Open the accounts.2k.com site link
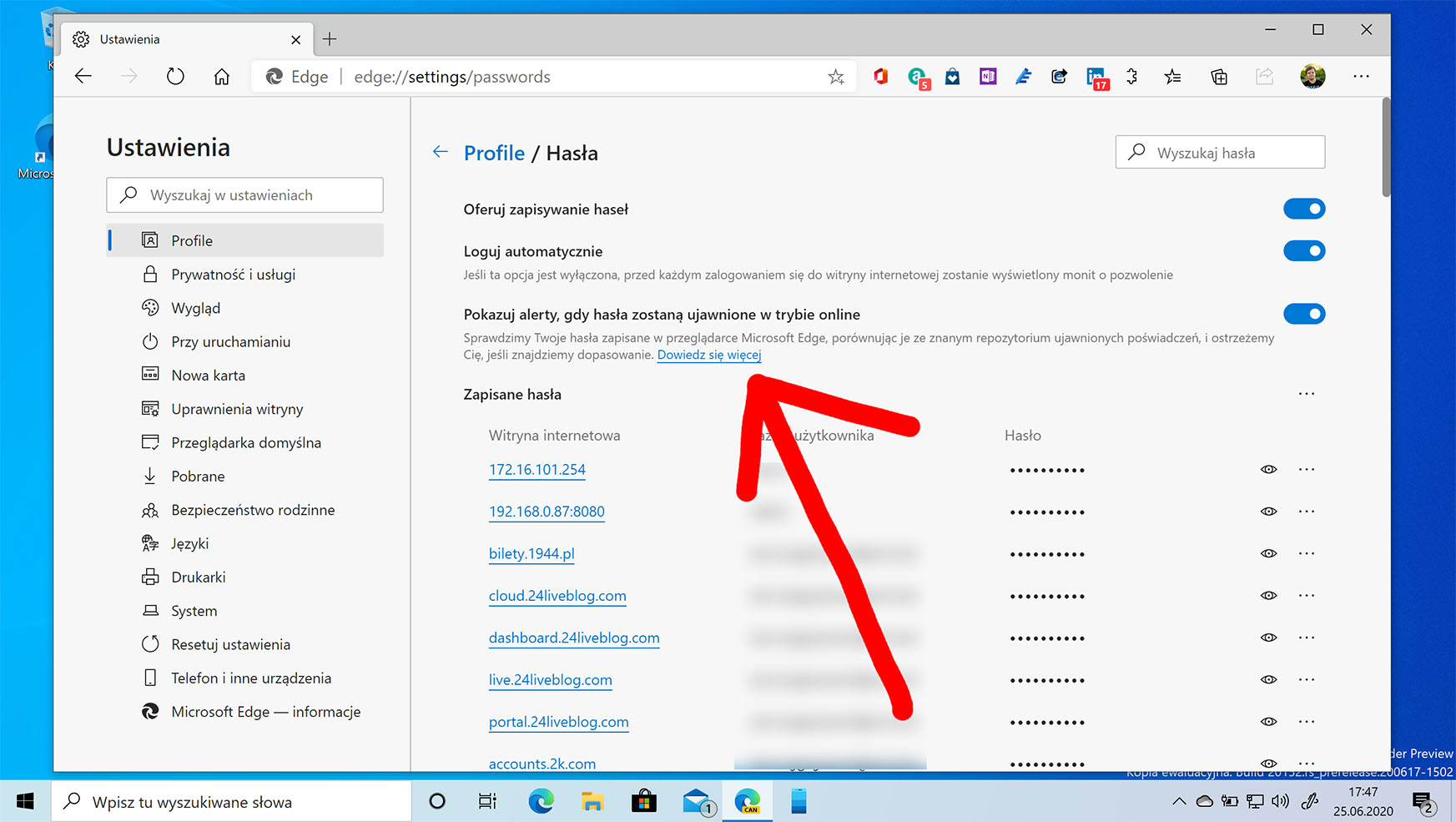Image resolution: width=1456 pixels, height=822 pixels. [x=542, y=764]
